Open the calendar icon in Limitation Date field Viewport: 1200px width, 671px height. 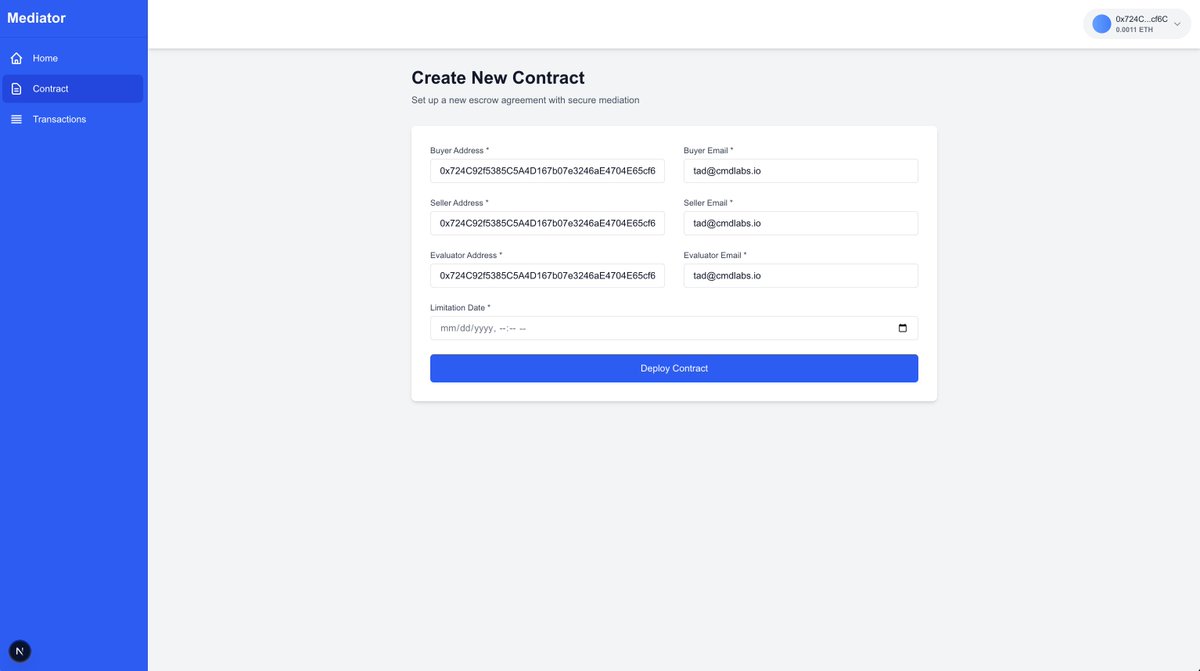click(901, 327)
